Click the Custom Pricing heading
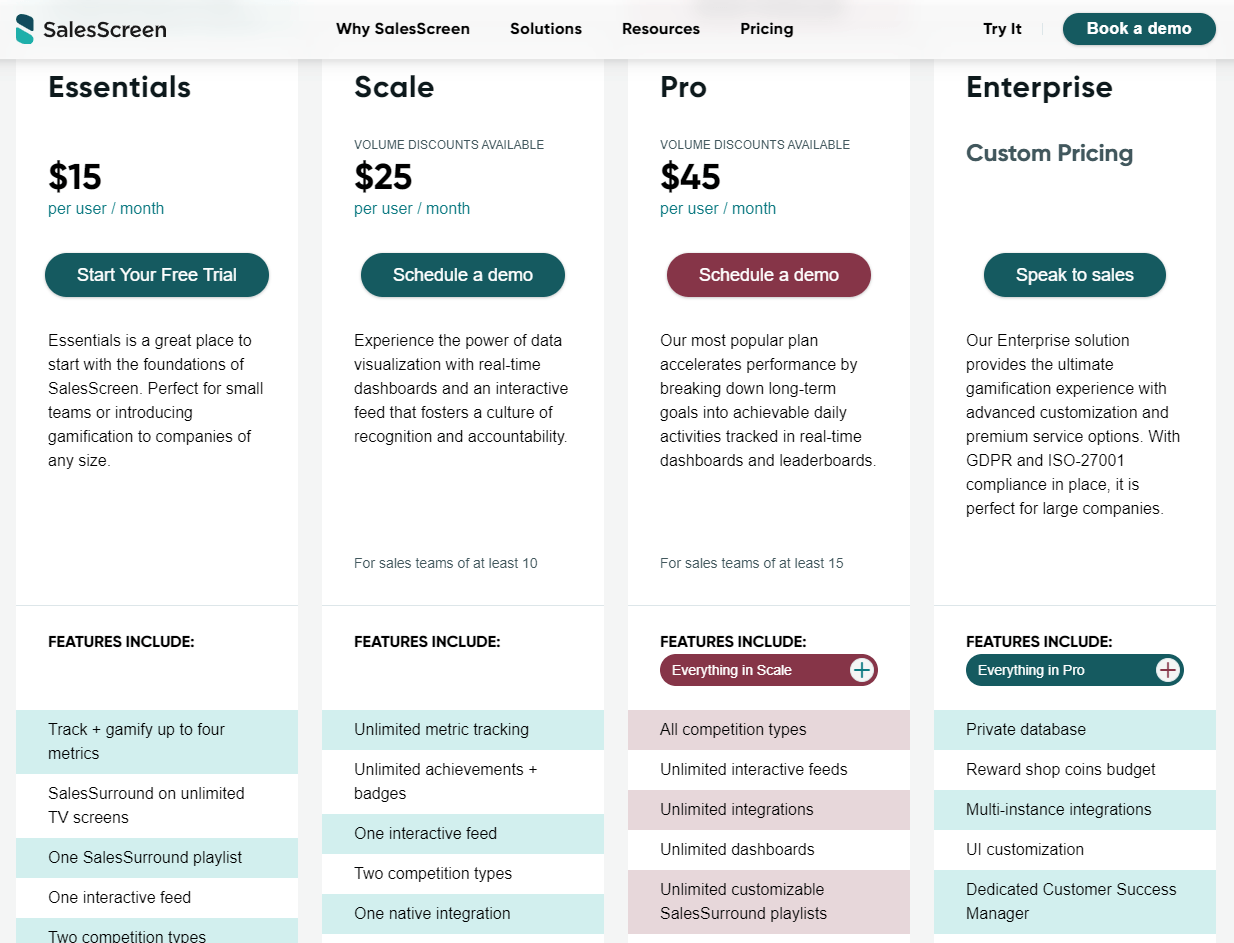The image size is (1234, 943). pos(1050,154)
